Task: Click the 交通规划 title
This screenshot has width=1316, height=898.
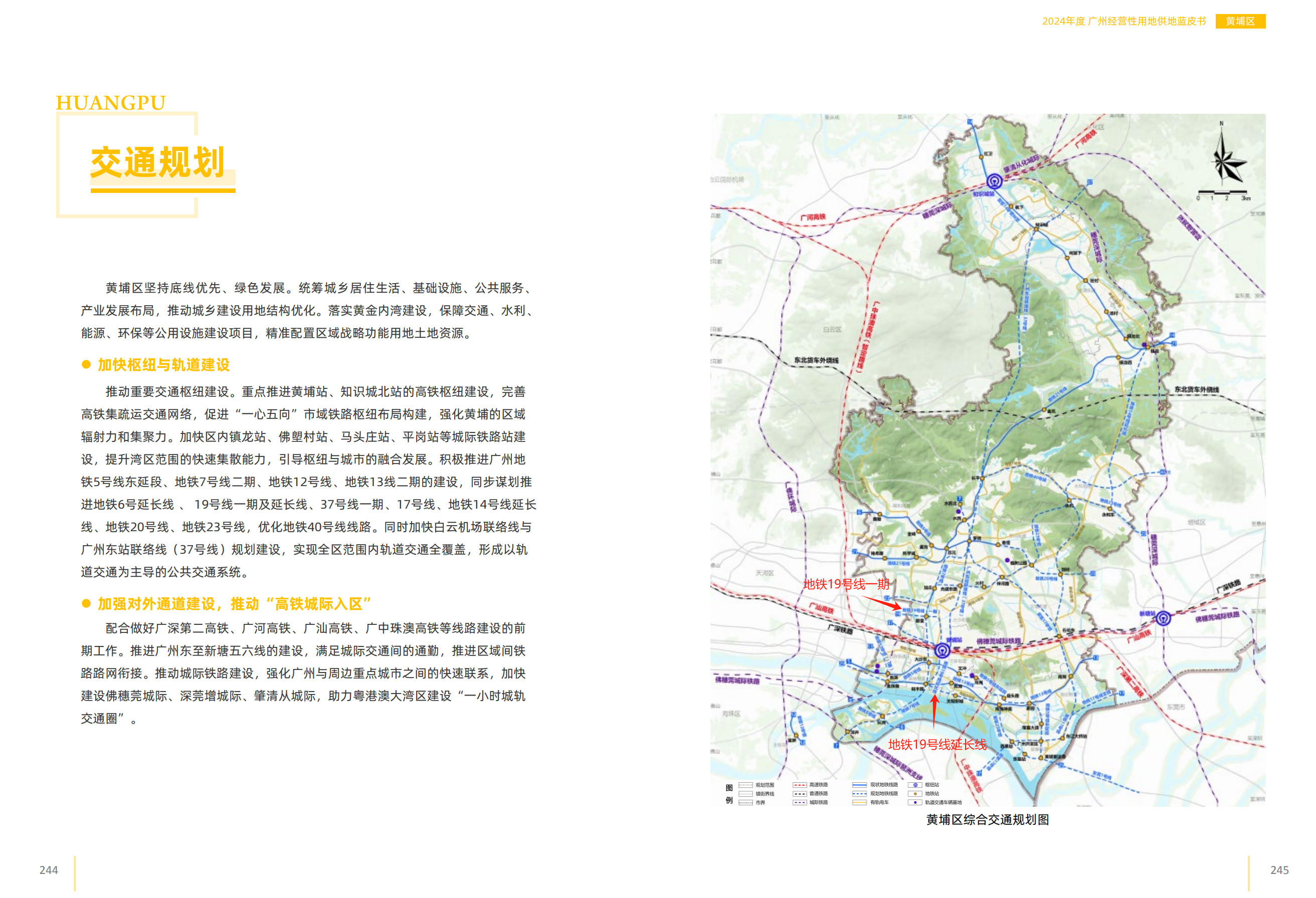Action: pyautogui.click(x=158, y=163)
